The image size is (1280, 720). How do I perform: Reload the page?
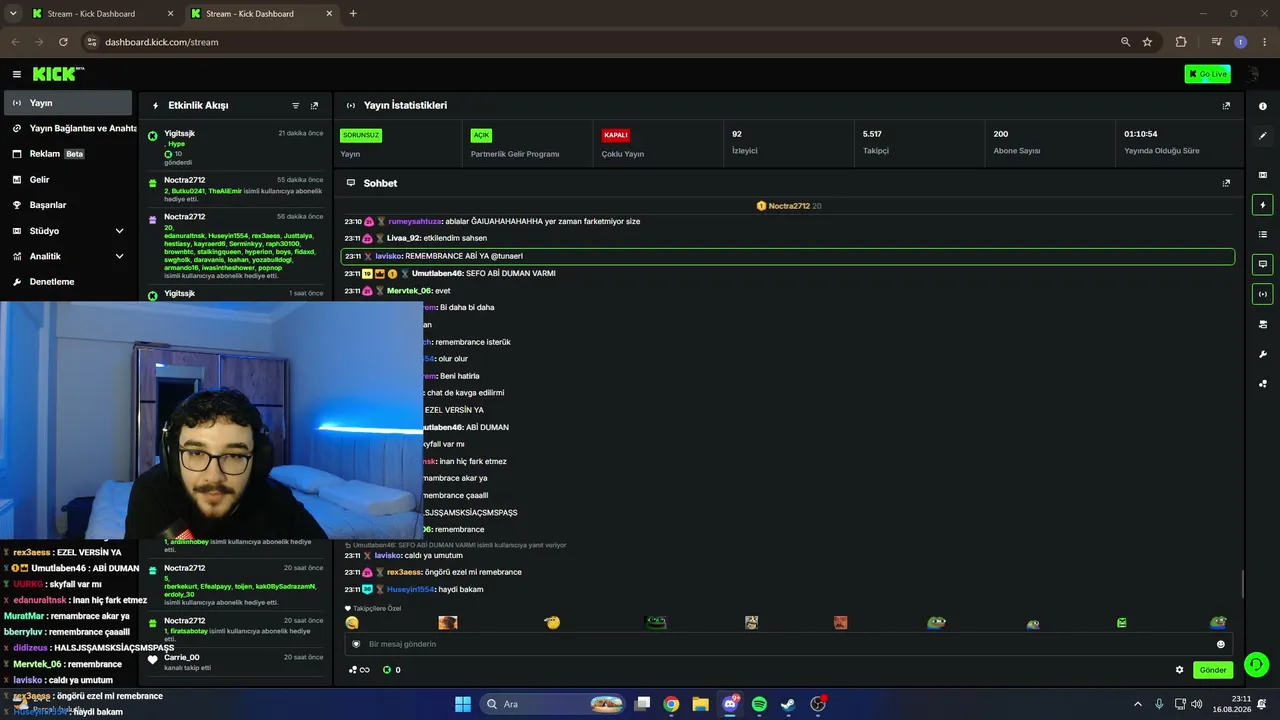63,42
